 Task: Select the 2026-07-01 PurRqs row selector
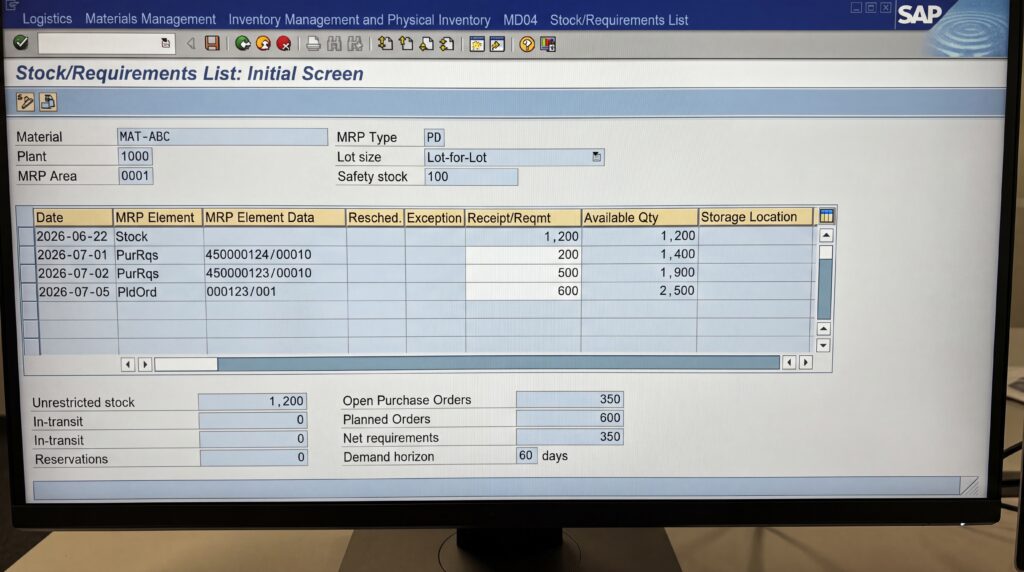pos(27,254)
